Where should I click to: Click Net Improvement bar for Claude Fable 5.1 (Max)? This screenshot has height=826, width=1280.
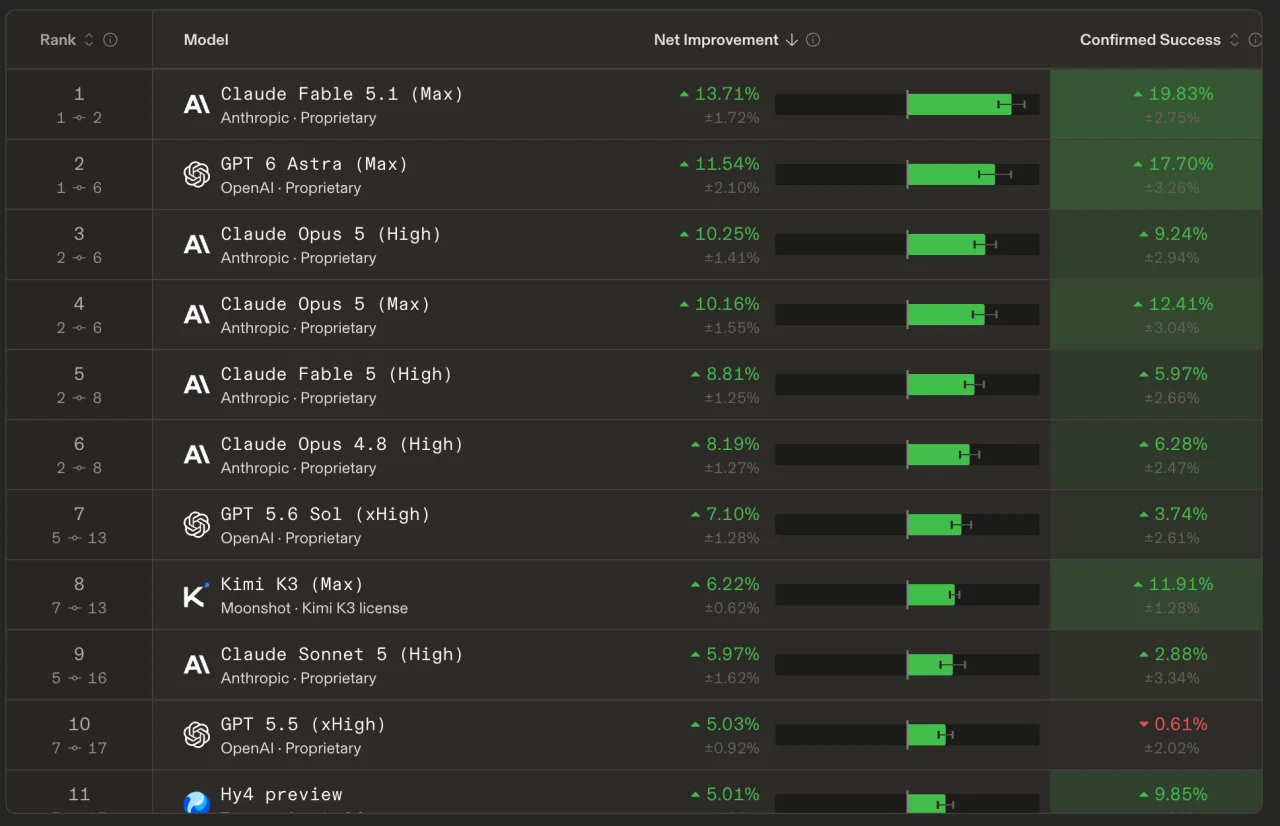point(907,104)
